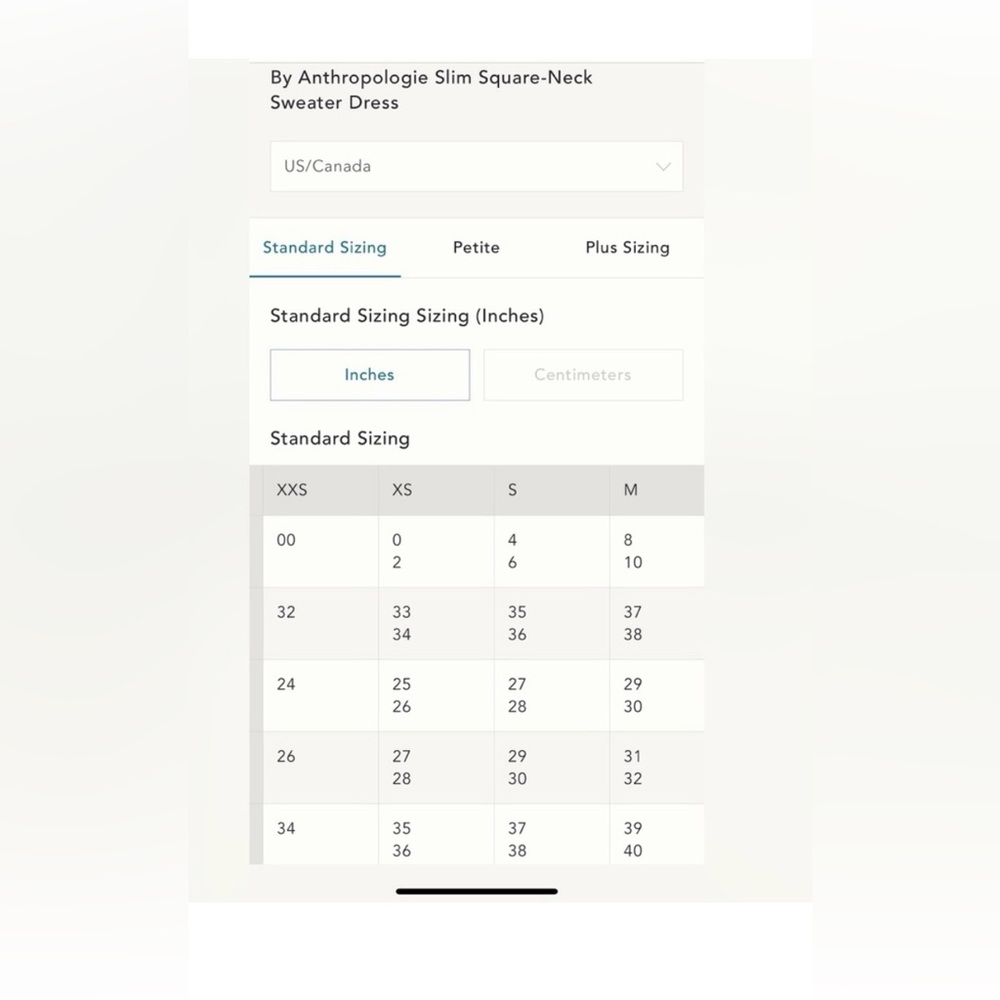Click the S column header

coord(552,490)
